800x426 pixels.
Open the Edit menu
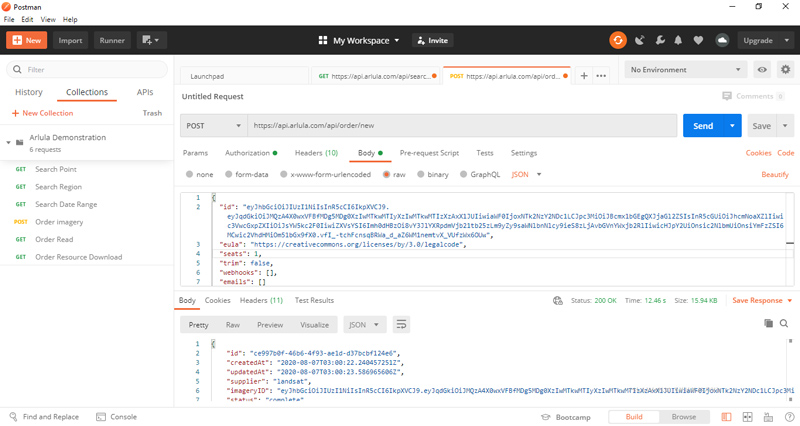pos(27,19)
